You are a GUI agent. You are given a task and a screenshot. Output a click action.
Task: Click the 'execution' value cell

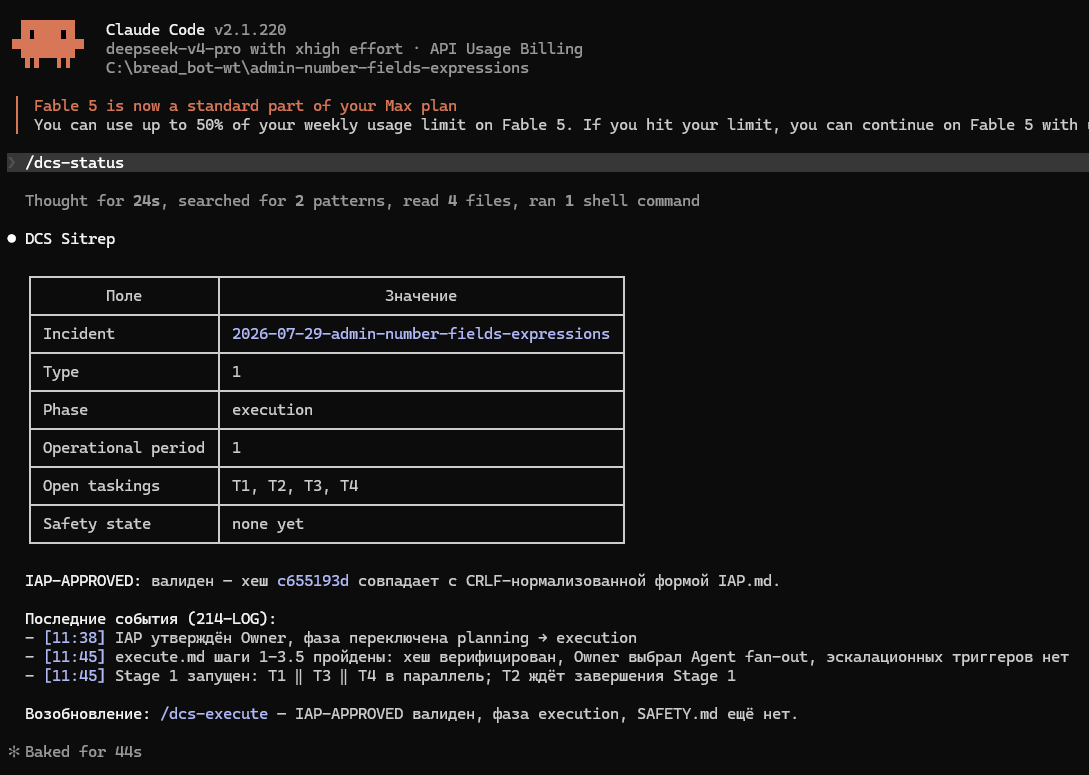click(x=421, y=410)
